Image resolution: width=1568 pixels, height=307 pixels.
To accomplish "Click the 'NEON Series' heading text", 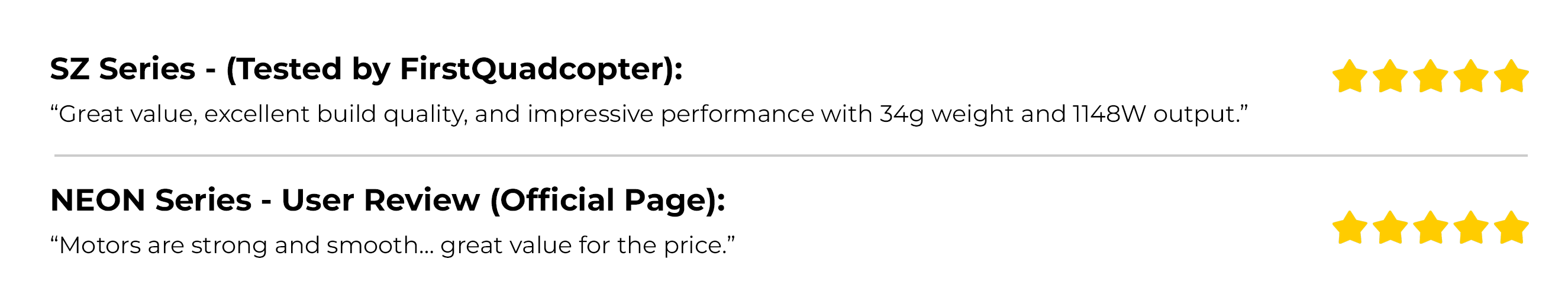I will tap(150, 200).
